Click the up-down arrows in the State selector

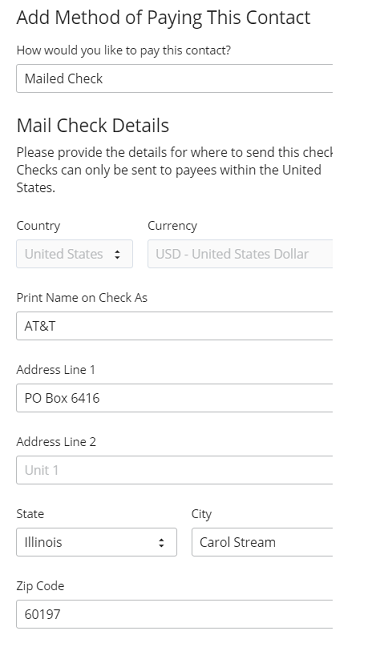pyautogui.click(x=162, y=543)
